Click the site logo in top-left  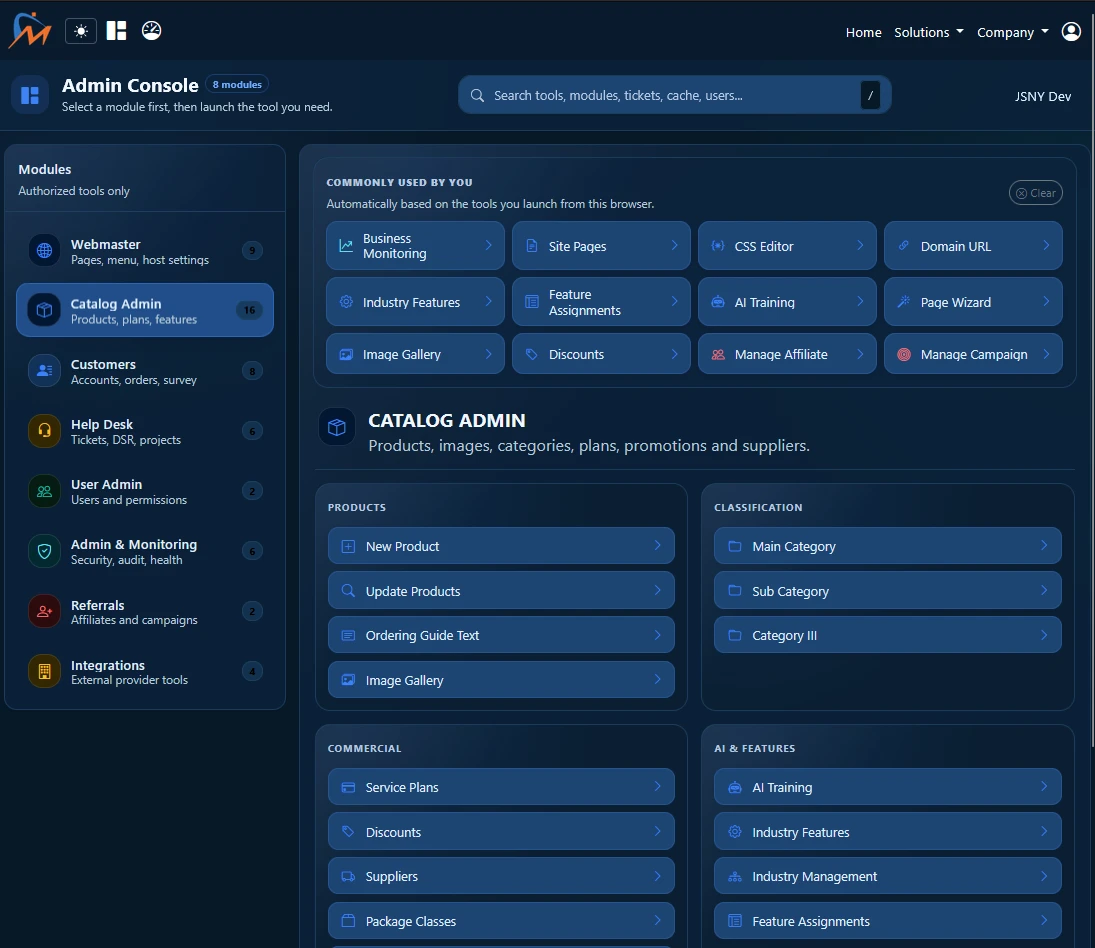[x=30, y=31]
